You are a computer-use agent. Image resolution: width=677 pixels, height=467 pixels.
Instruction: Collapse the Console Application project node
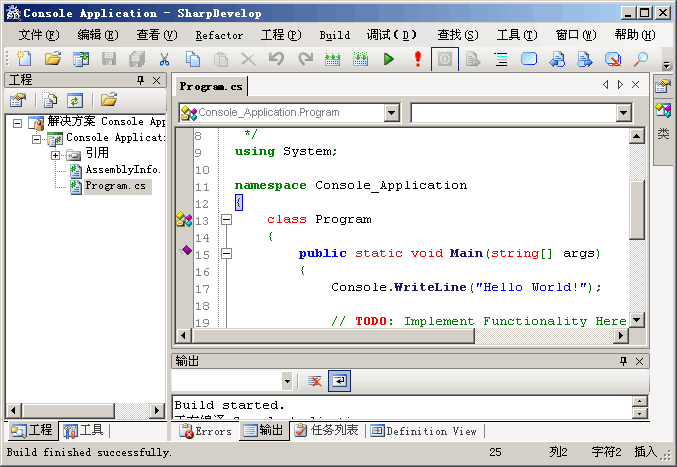coord(37,139)
